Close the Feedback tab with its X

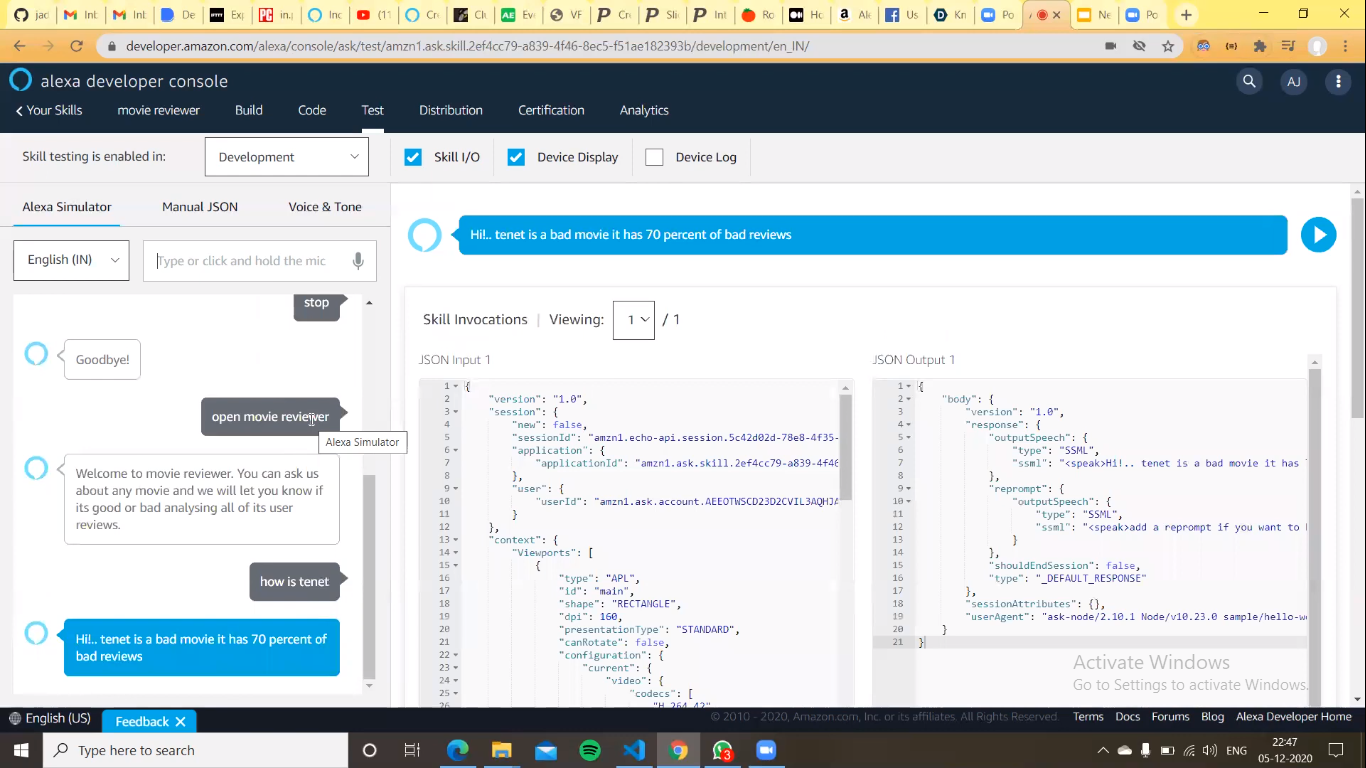tap(180, 721)
